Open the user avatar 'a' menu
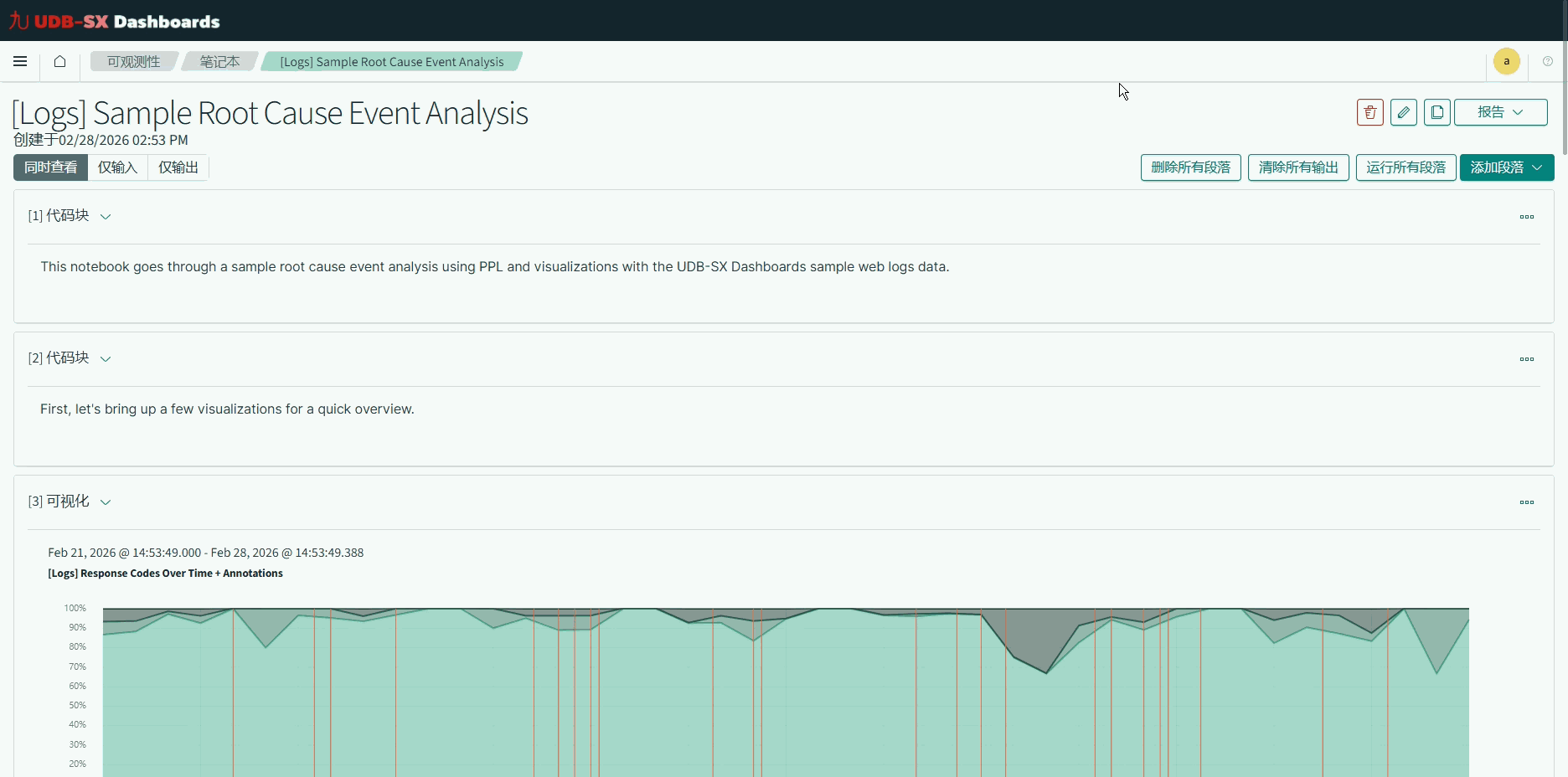Screen dimensions: 1568x777 tap(1506, 61)
